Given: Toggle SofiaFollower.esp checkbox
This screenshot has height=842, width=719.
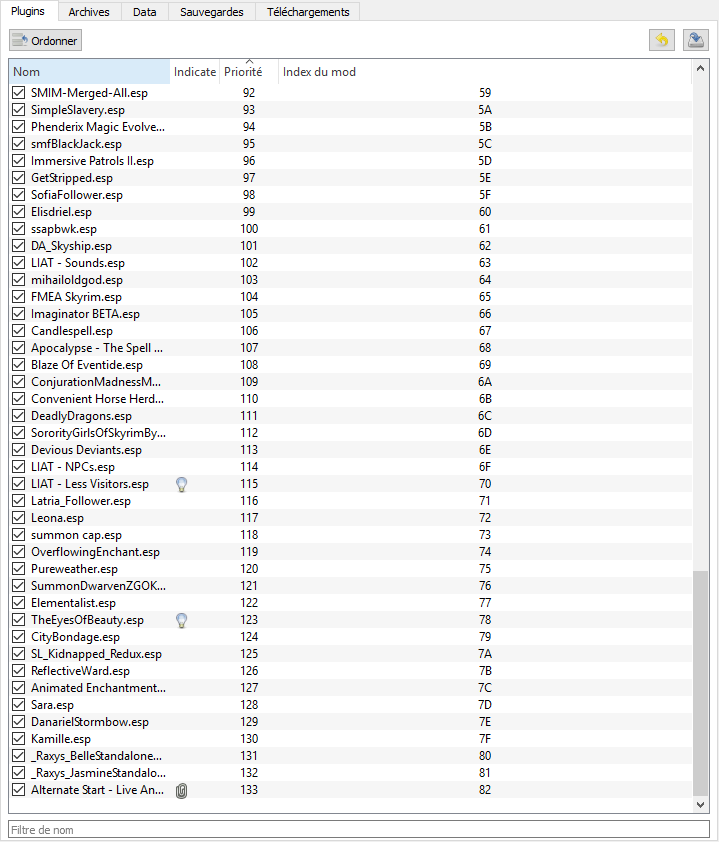Looking at the screenshot, I should [19, 195].
